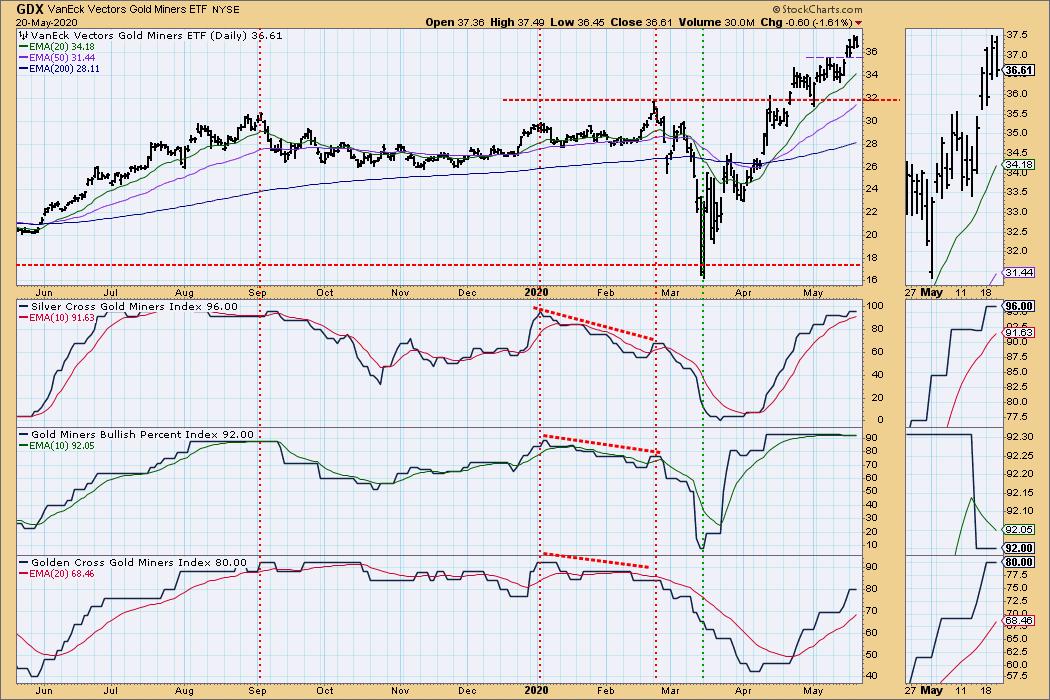Select the GDX ticker symbol in header
1050x700 pixels.
[31, 9]
